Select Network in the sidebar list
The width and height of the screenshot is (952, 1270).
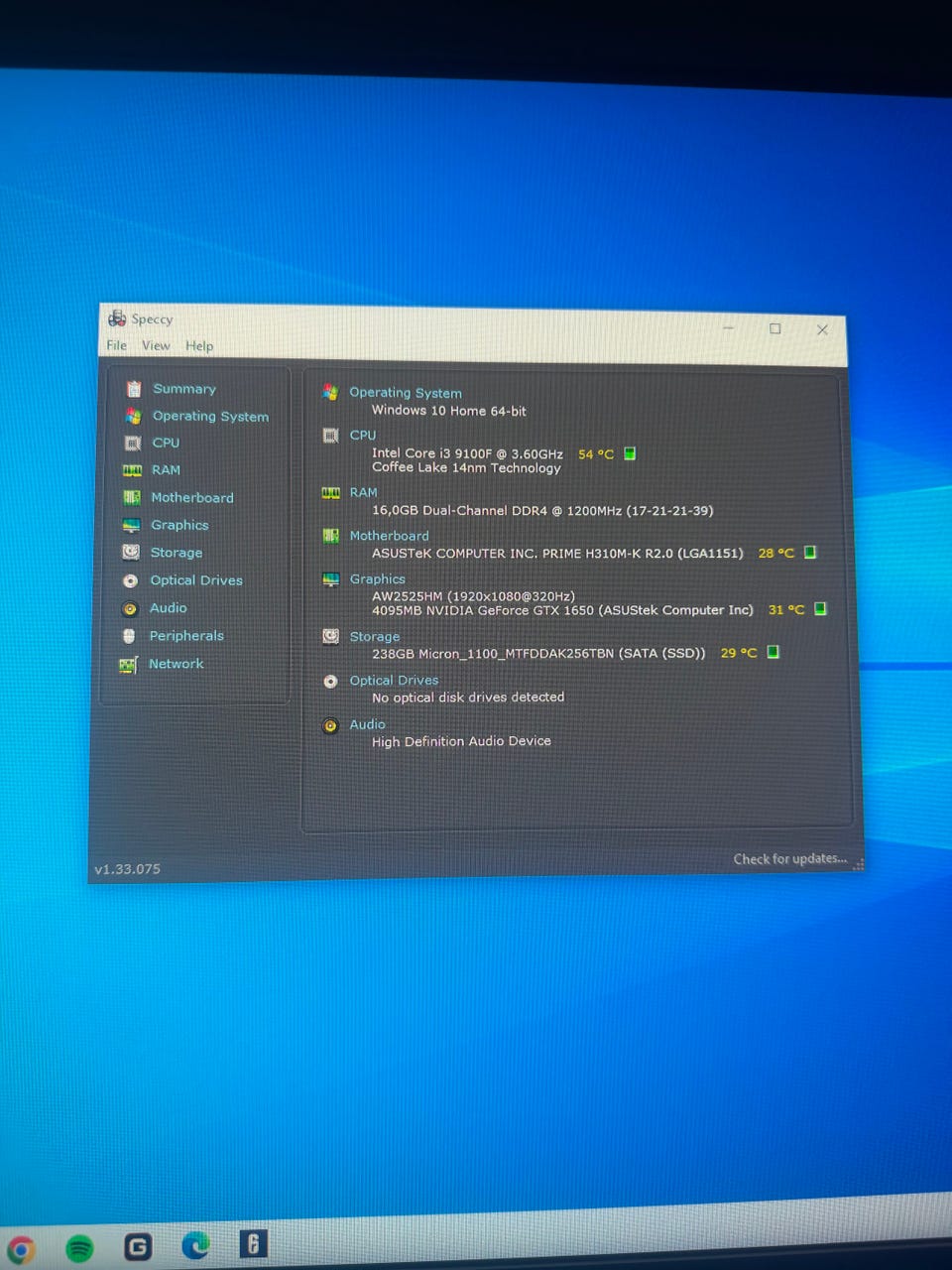[x=176, y=664]
